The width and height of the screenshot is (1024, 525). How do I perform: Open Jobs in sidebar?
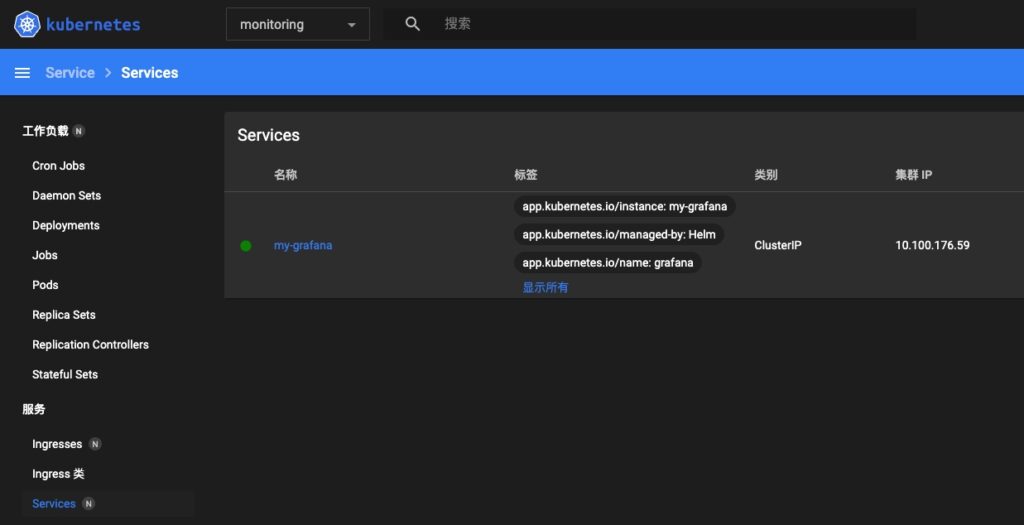45,255
